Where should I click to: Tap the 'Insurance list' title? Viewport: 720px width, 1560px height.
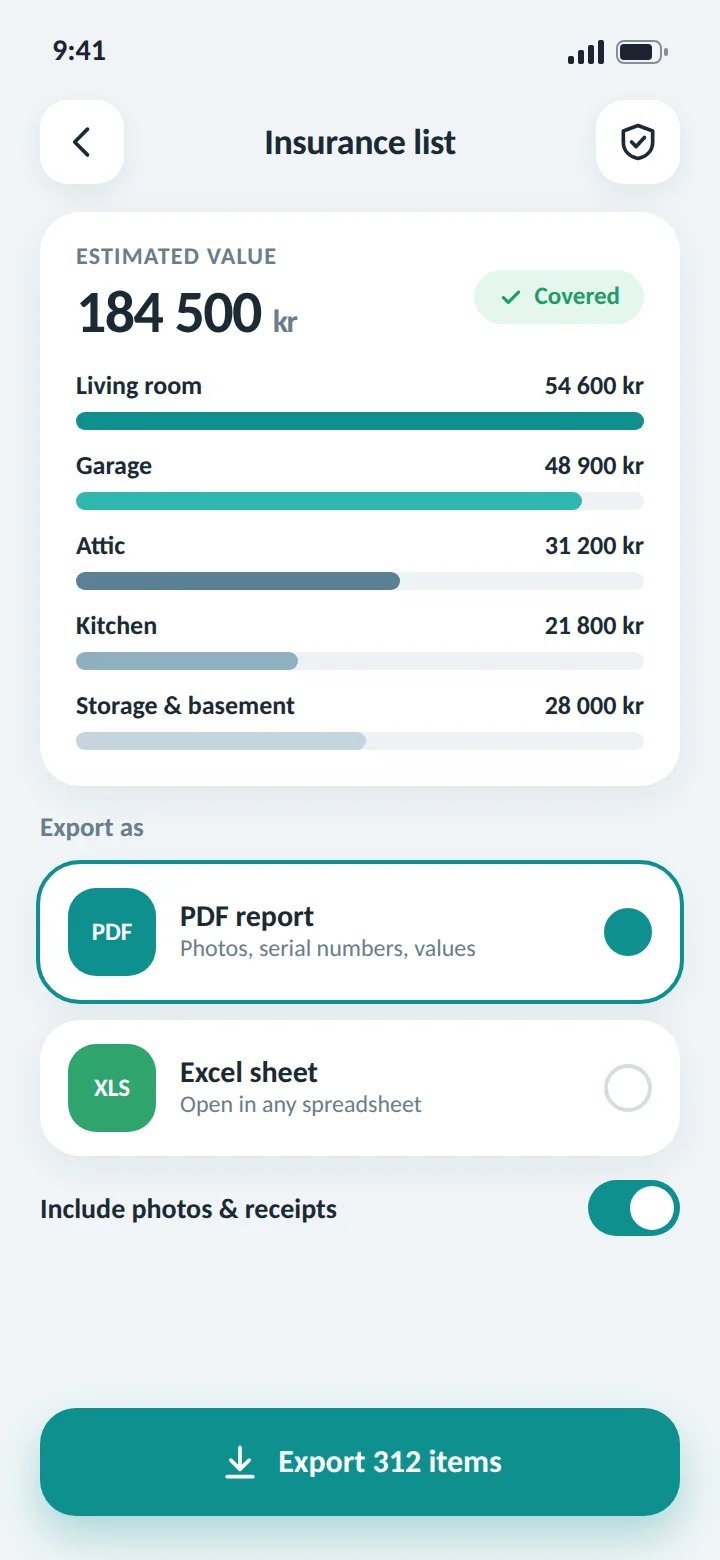[360, 143]
